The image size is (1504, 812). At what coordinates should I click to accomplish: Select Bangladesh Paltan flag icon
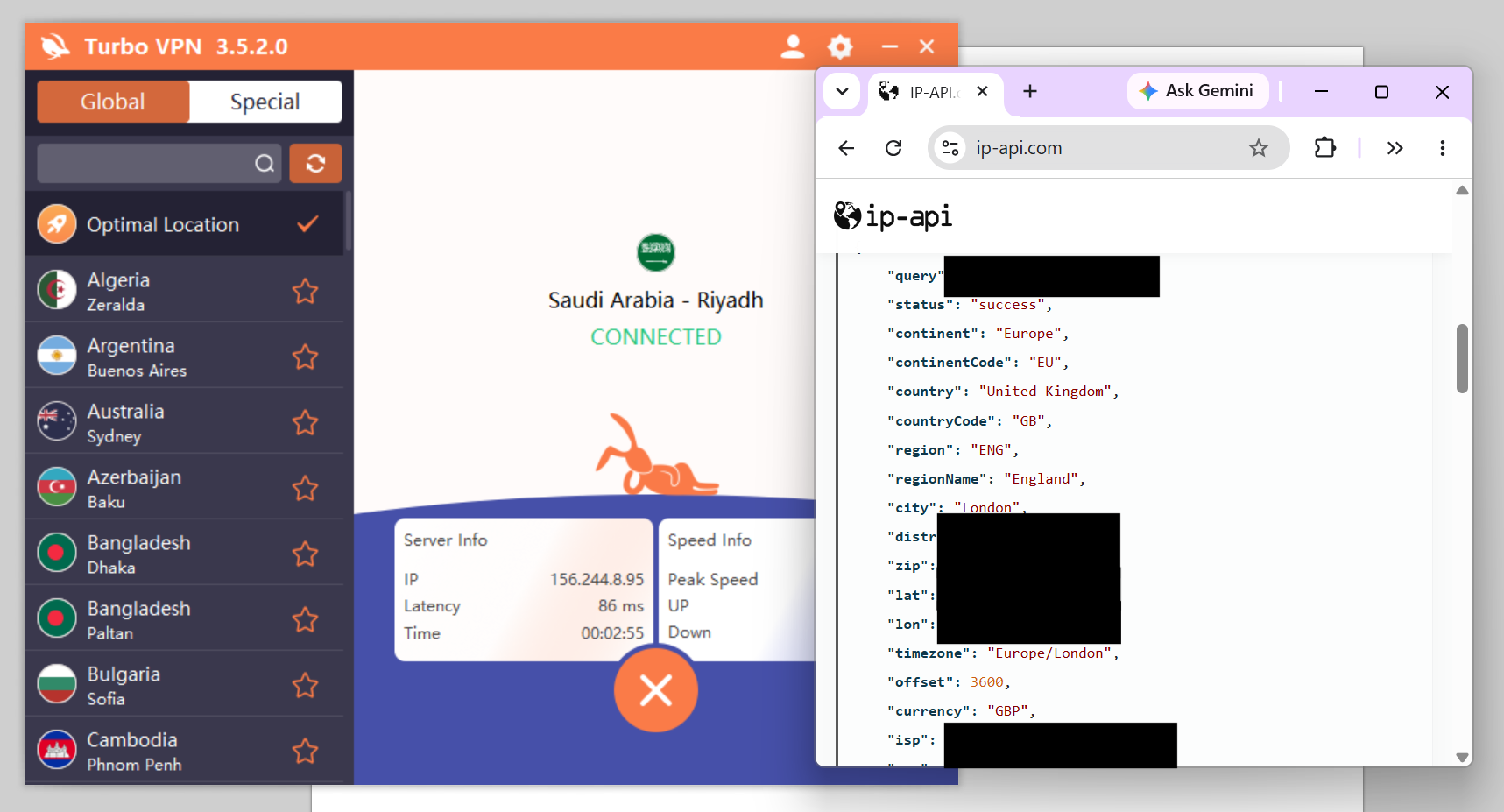[57, 618]
